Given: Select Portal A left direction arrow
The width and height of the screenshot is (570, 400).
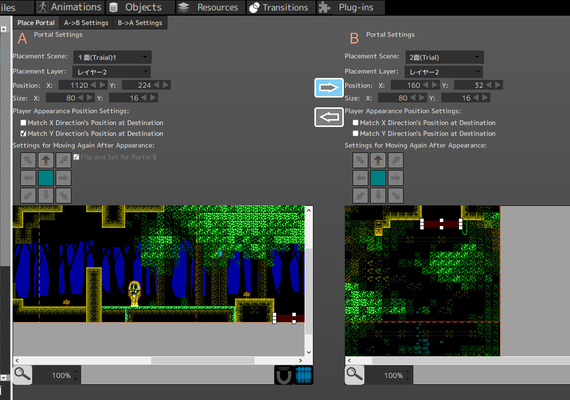Looking at the screenshot, I should point(28,178).
